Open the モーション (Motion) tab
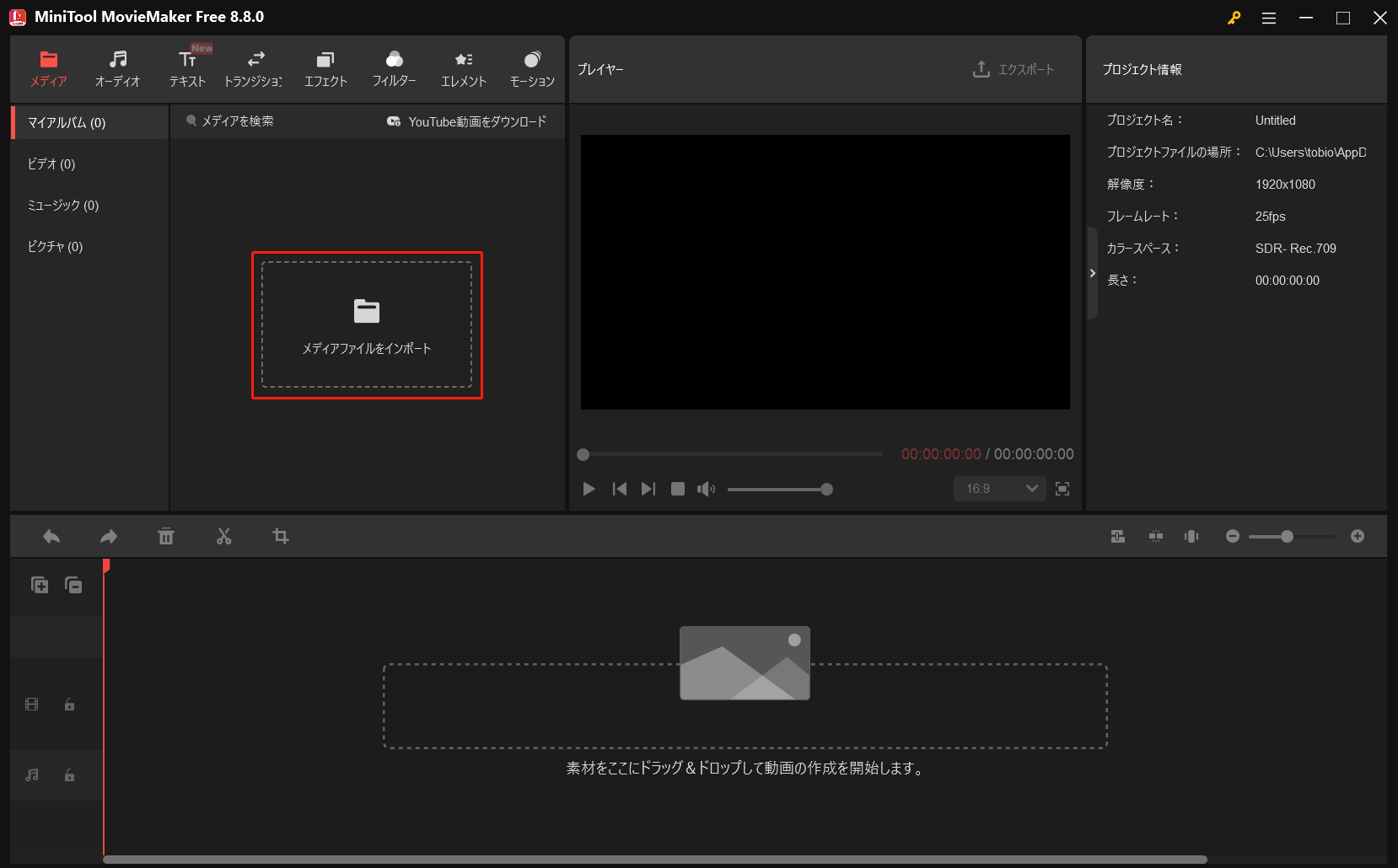 [532, 69]
